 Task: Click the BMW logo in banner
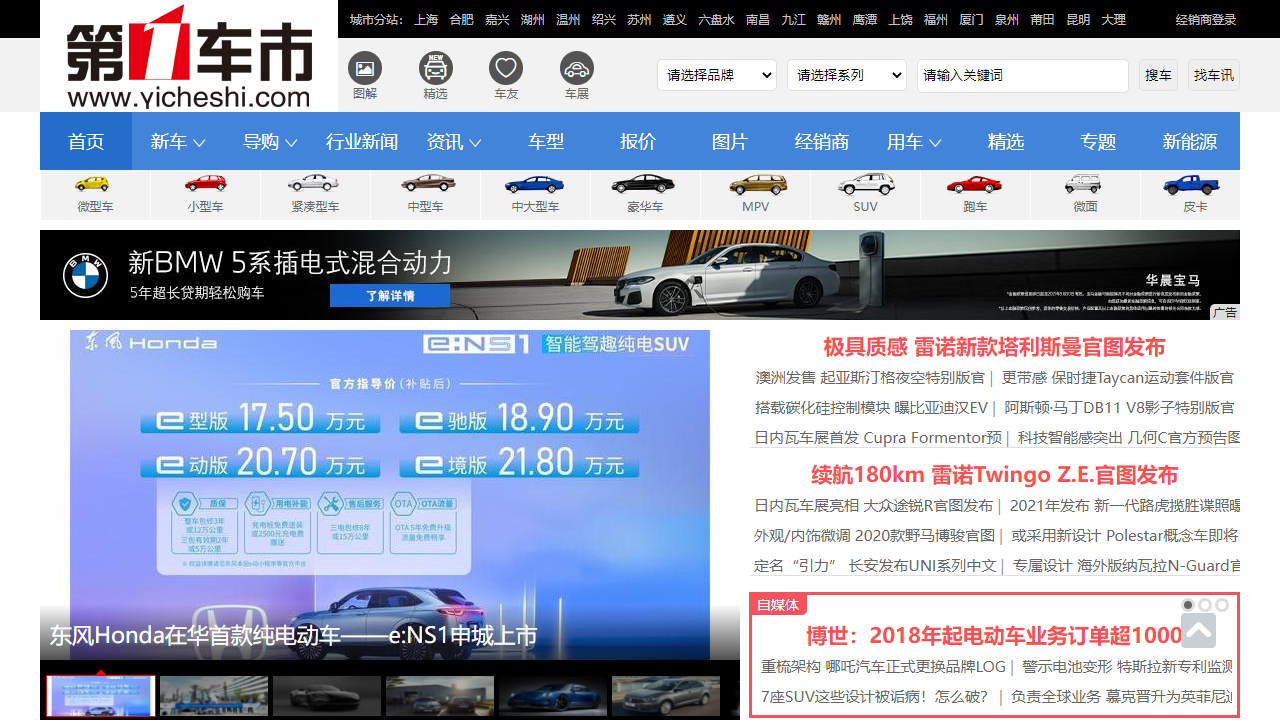click(x=85, y=276)
